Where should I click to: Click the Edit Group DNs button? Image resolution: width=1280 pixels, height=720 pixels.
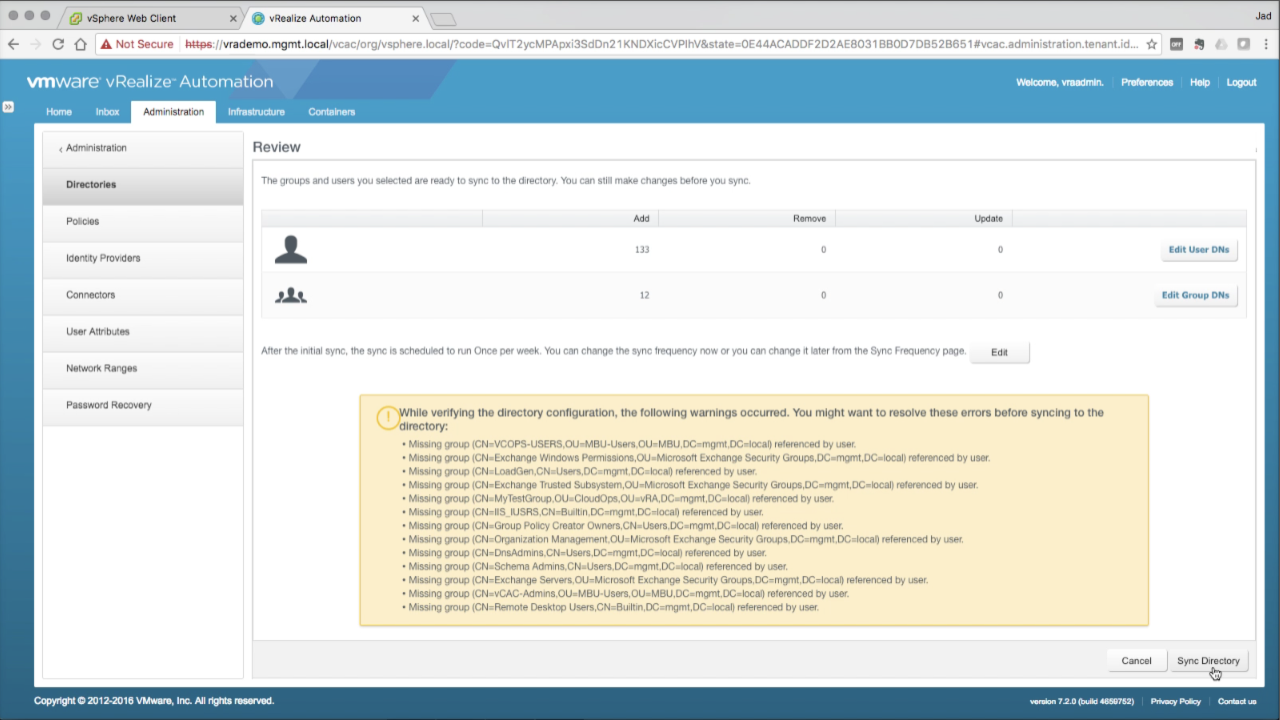coord(1195,296)
